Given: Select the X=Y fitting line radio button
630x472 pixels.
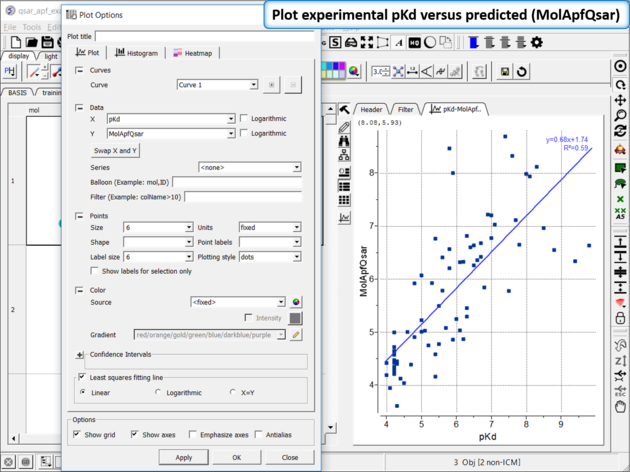Looking at the screenshot, I should click(233, 393).
